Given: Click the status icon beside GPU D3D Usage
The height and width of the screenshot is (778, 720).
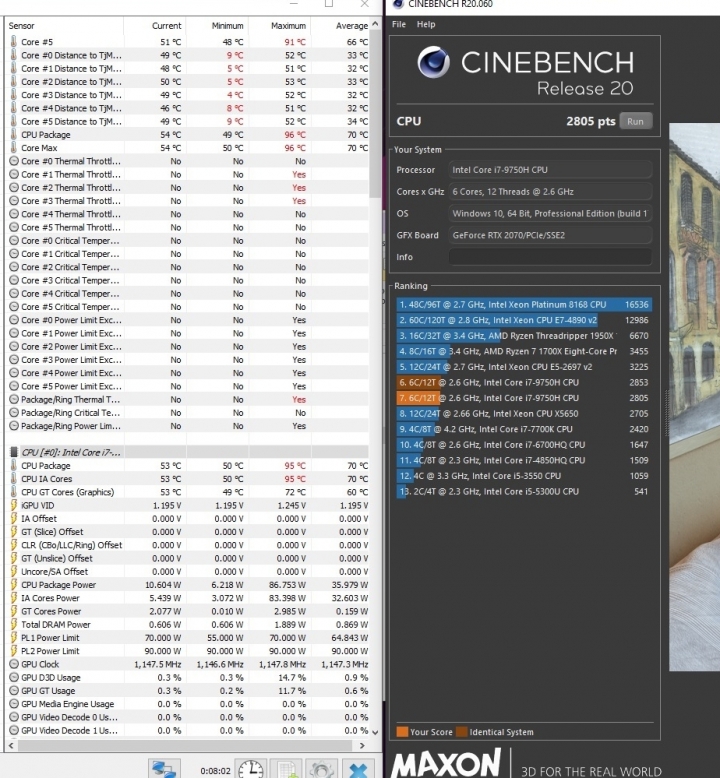Looking at the screenshot, I should pos(14,677).
